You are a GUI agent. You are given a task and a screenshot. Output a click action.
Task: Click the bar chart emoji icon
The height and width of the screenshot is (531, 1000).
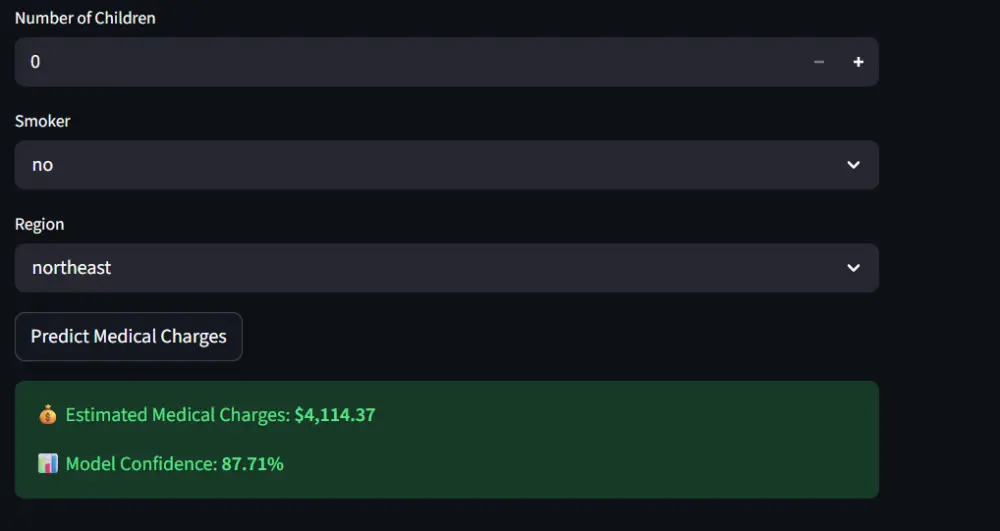(47, 464)
